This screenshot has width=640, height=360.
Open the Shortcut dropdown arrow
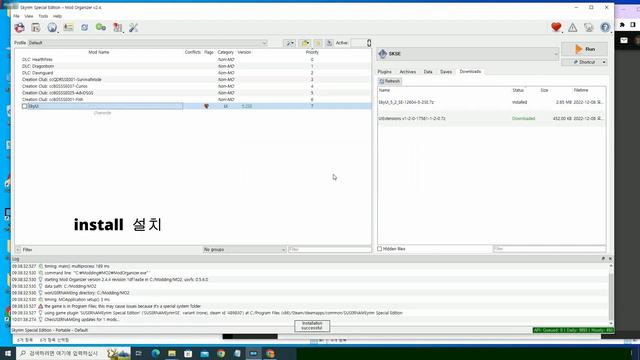point(604,62)
